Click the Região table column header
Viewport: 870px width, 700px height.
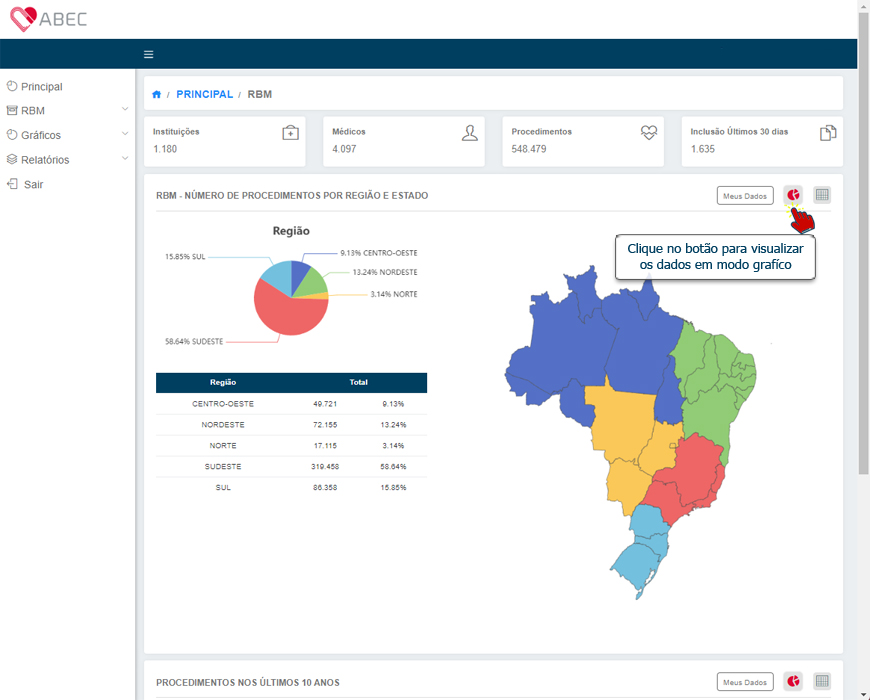click(223, 382)
